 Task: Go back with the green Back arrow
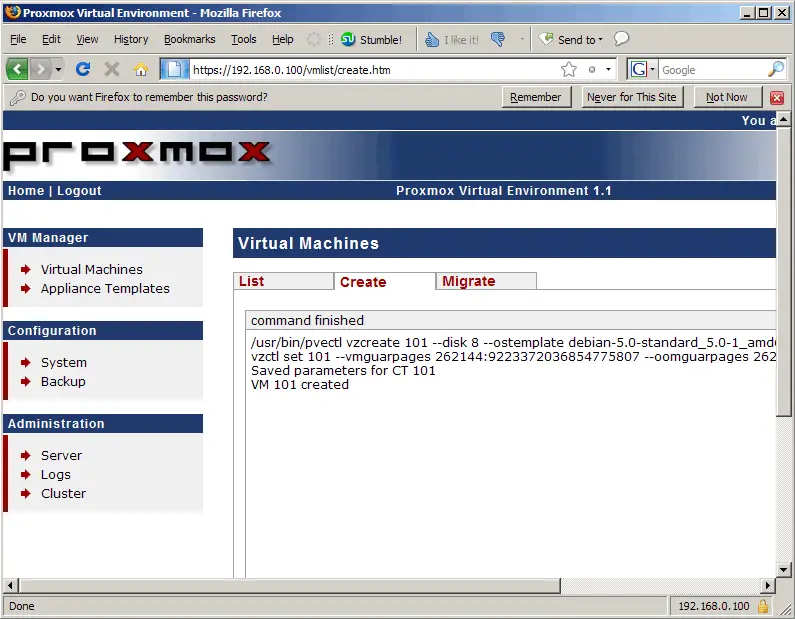coord(17,69)
